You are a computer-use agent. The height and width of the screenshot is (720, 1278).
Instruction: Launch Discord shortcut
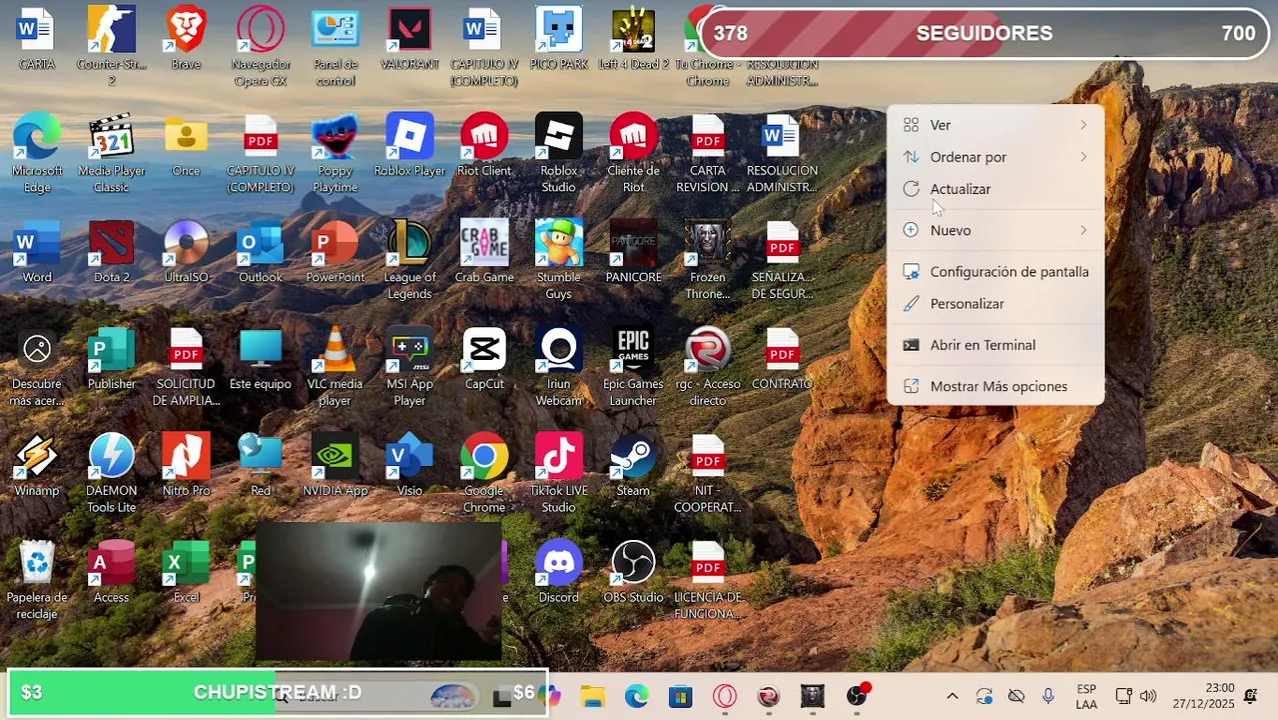[x=558, y=574]
